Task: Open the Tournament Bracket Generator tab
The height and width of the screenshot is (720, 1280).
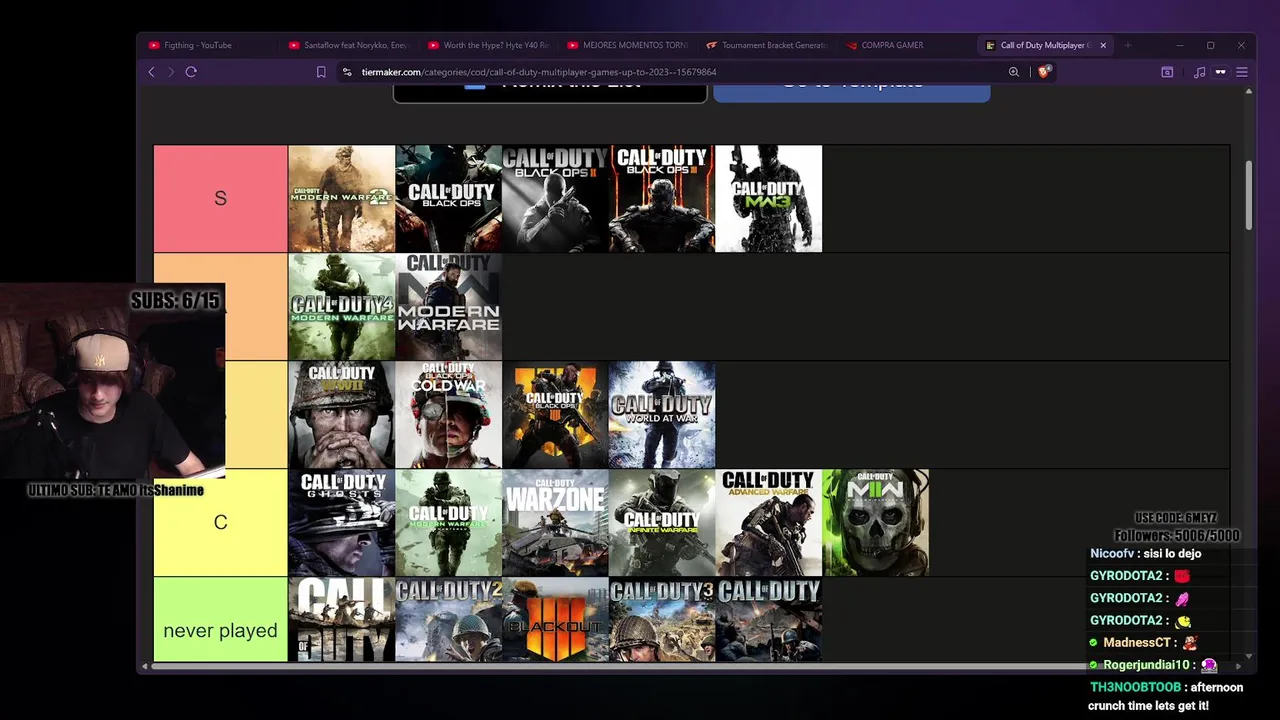Action: tap(766, 45)
